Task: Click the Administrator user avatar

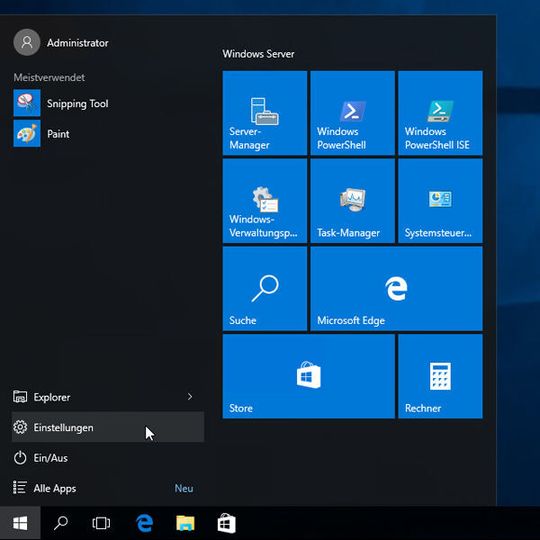Action: (27, 42)
